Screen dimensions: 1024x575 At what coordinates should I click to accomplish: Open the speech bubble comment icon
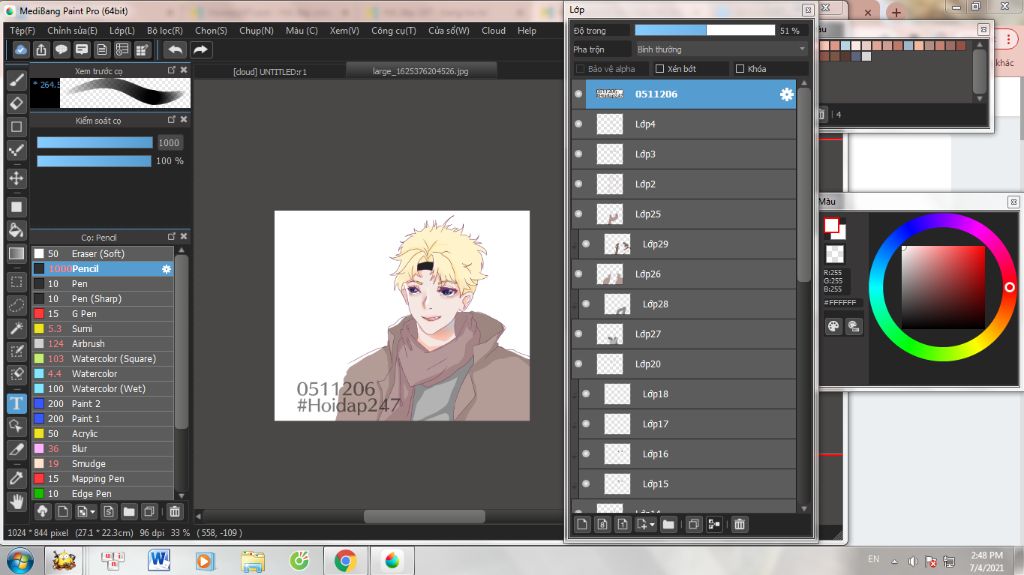point(61,50)
